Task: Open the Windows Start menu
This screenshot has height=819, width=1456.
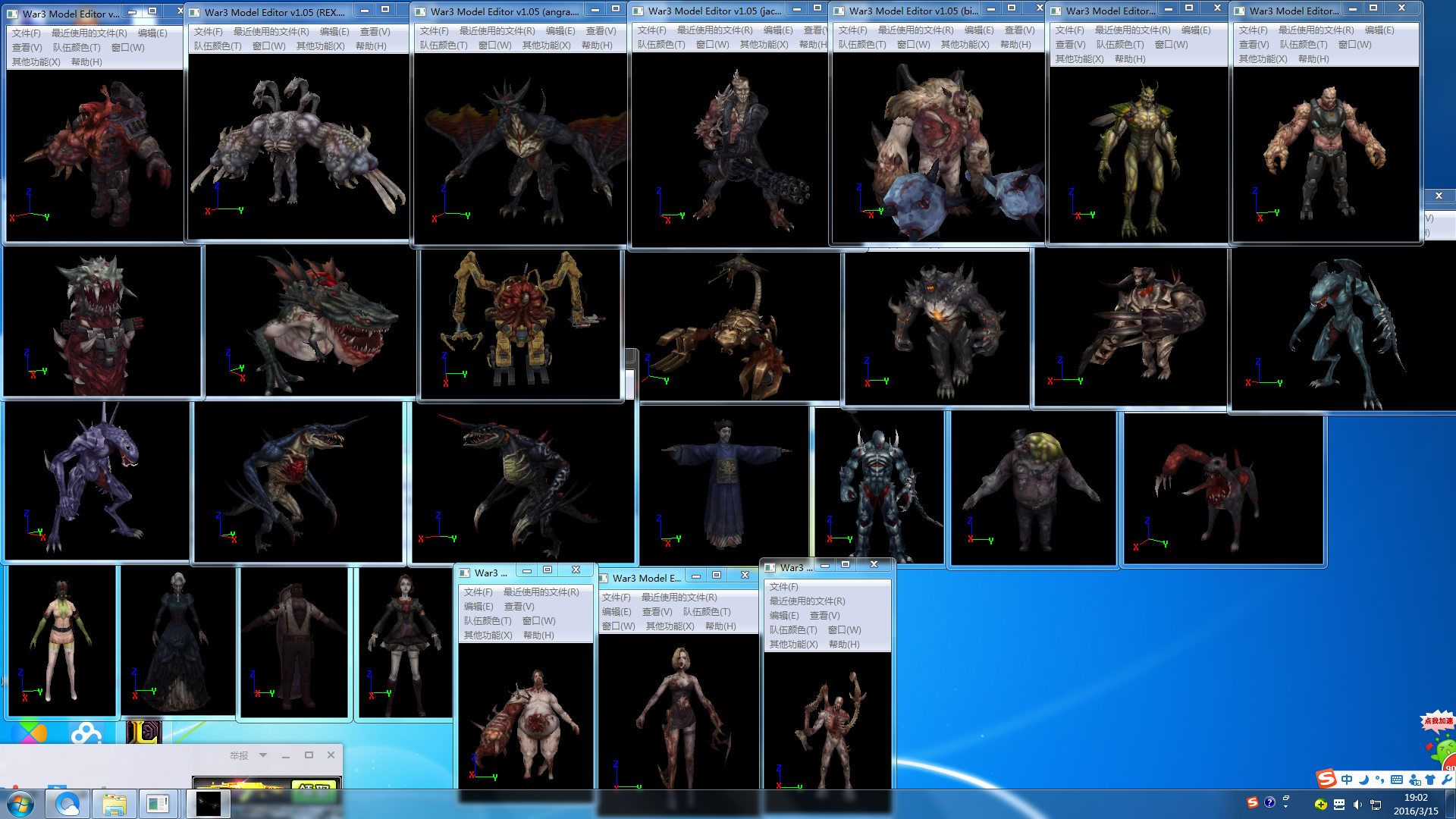Action: pyautogui.click(x=20, y=804)
